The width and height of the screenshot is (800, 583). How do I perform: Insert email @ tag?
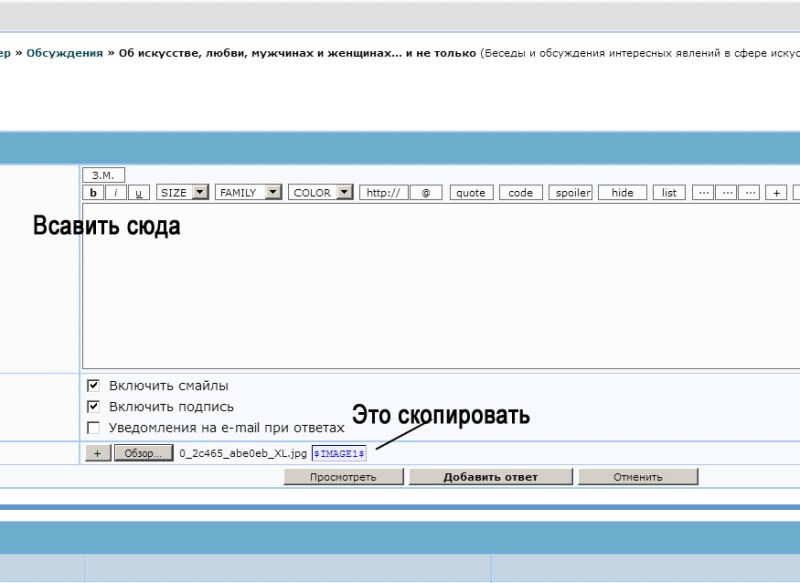[x=426, y=193]
